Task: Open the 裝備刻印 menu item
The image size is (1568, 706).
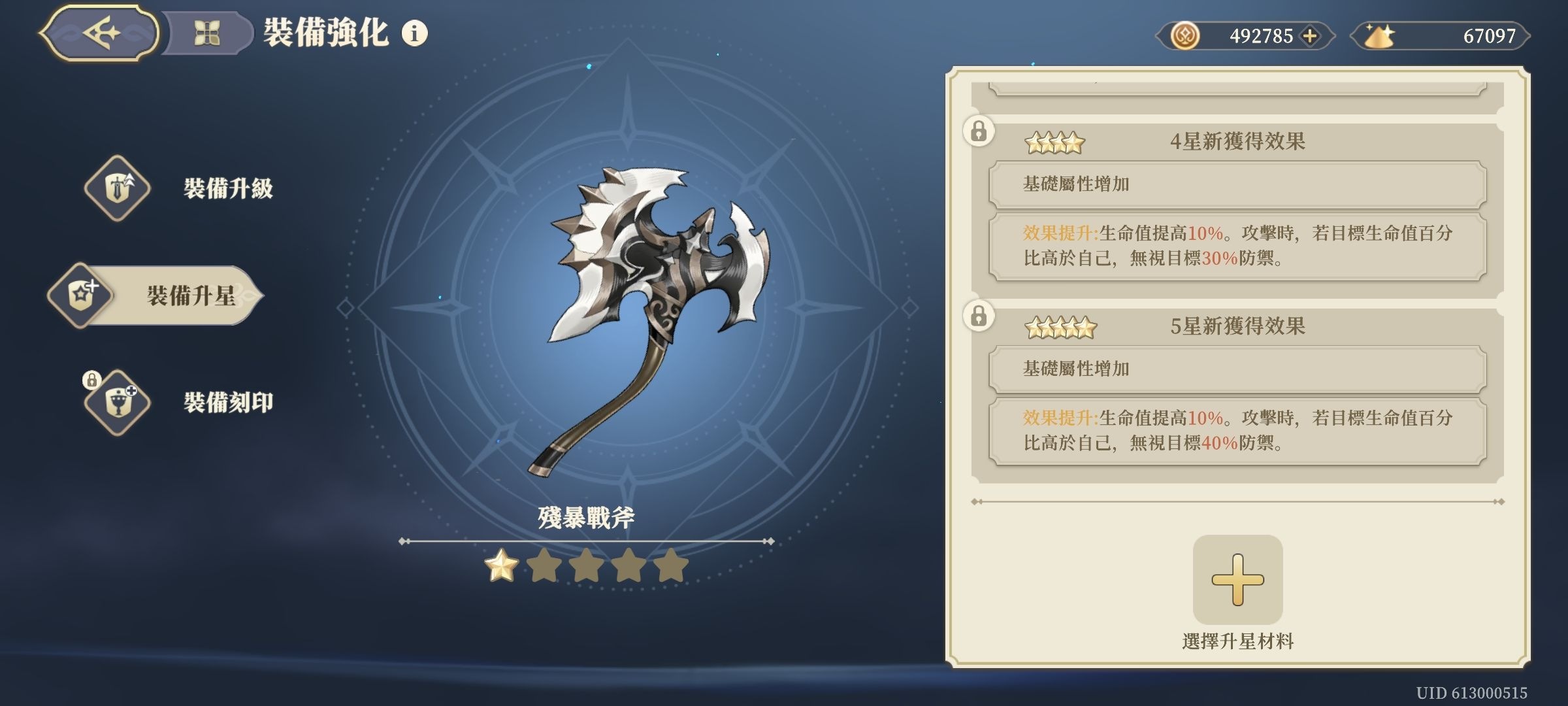Action: [228, 402]
